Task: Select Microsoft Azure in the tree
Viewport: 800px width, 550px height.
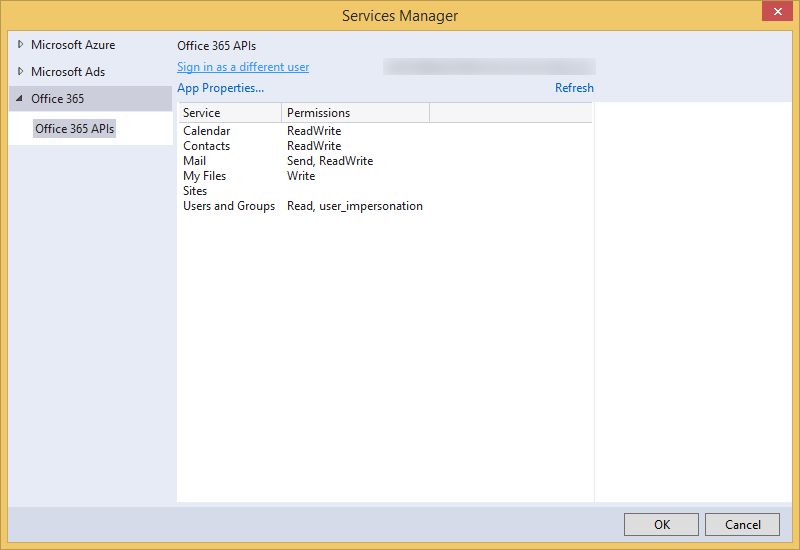Action: [x=73, y=45]
